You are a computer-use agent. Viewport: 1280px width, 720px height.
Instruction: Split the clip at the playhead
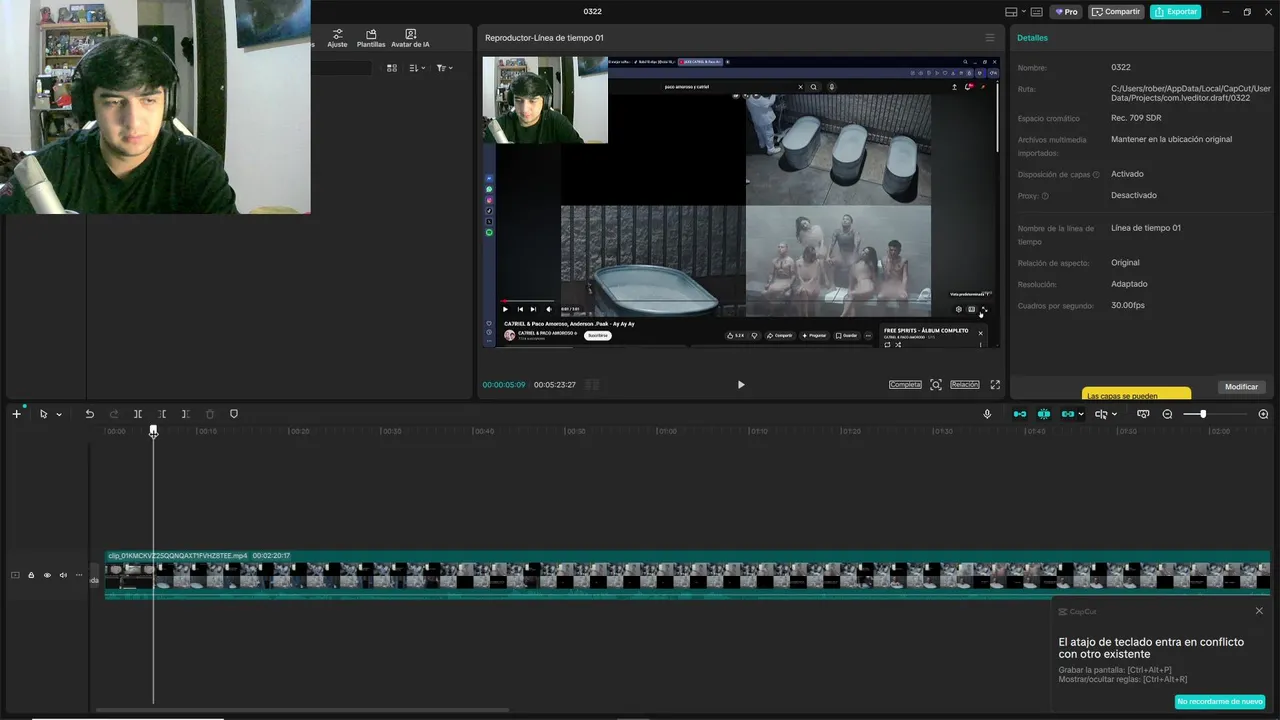click(x=138, y=414)
